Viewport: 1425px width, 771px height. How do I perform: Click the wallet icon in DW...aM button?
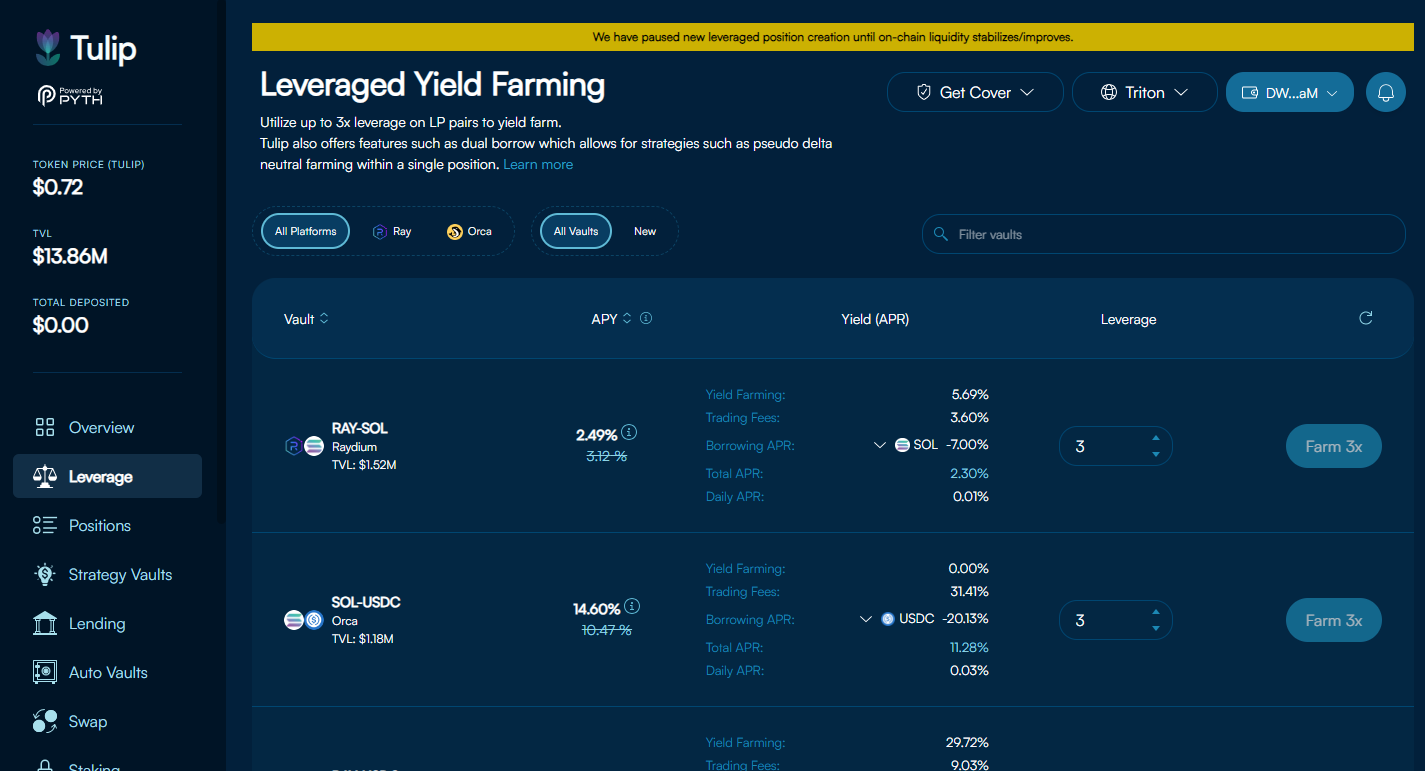point(1249,93)
